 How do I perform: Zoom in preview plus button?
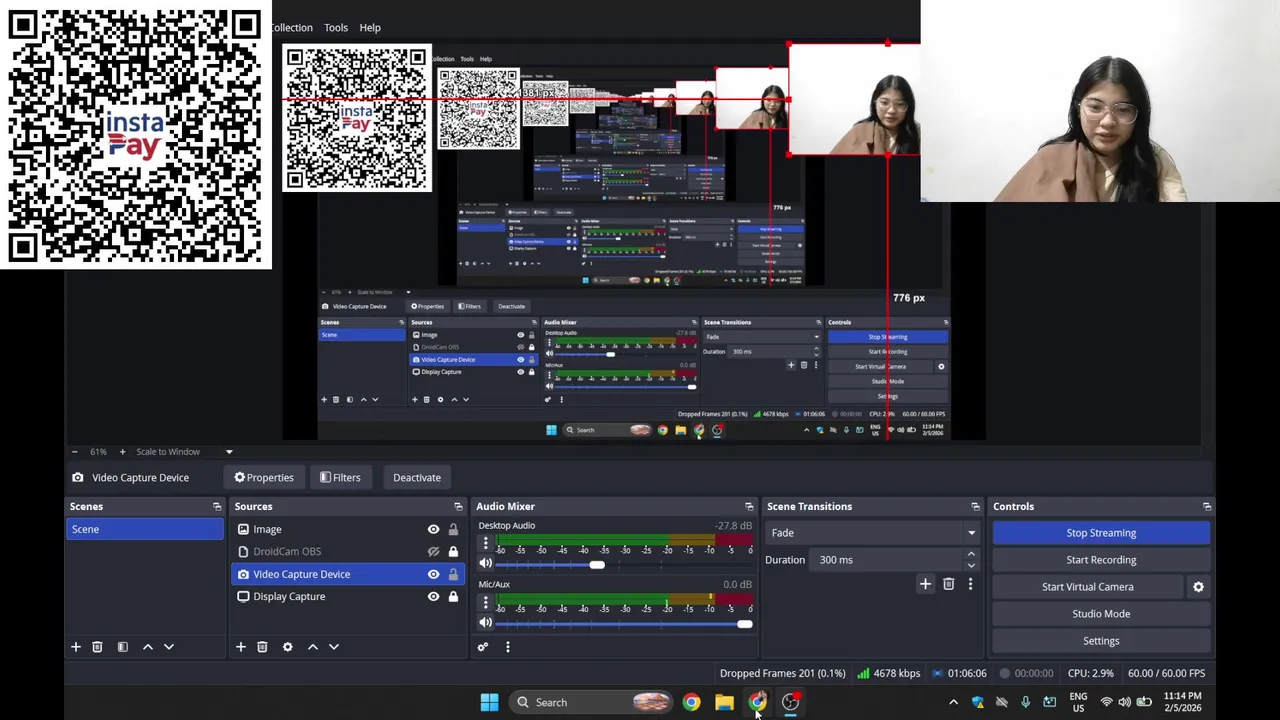[122, 452]
